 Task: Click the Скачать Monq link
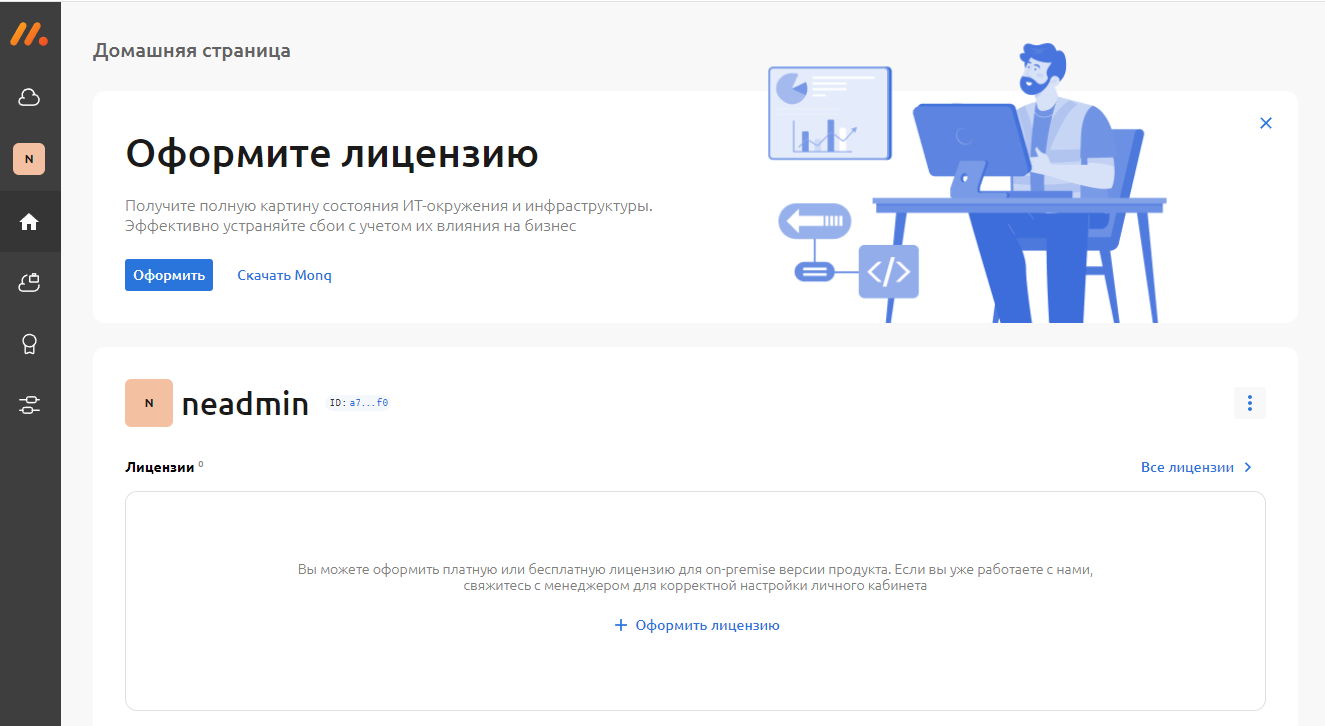[284, 275]
